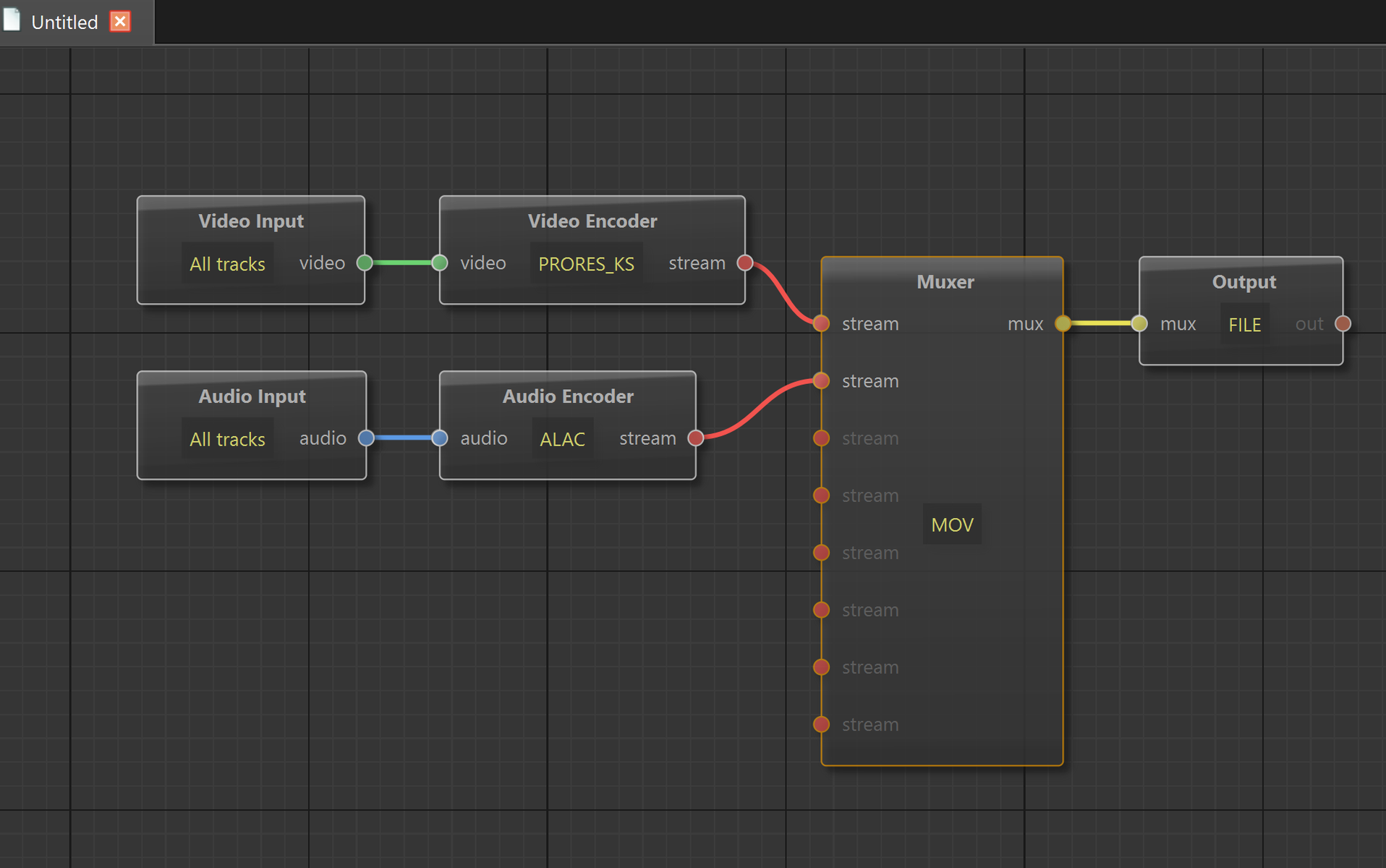Click the Video Encoder video input port
Screen dimensions: 1386x868
coord(439,263)
